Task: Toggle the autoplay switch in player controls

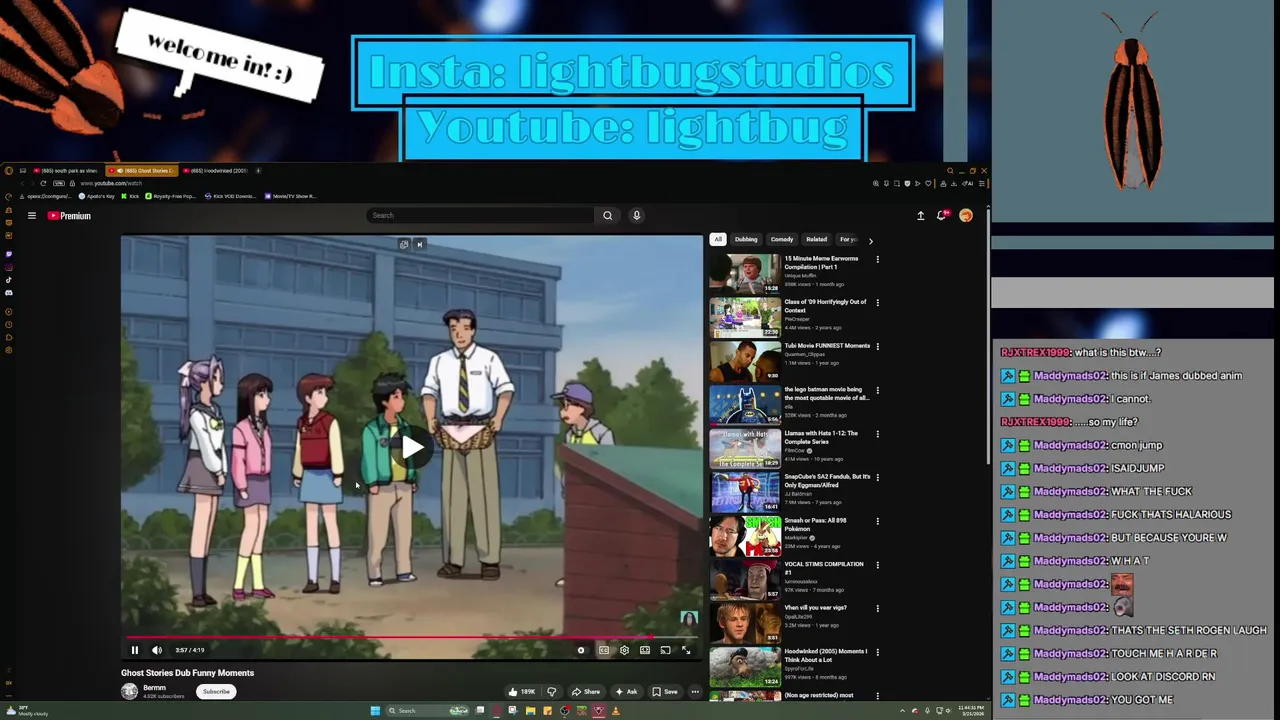Action: click(581, 650)
